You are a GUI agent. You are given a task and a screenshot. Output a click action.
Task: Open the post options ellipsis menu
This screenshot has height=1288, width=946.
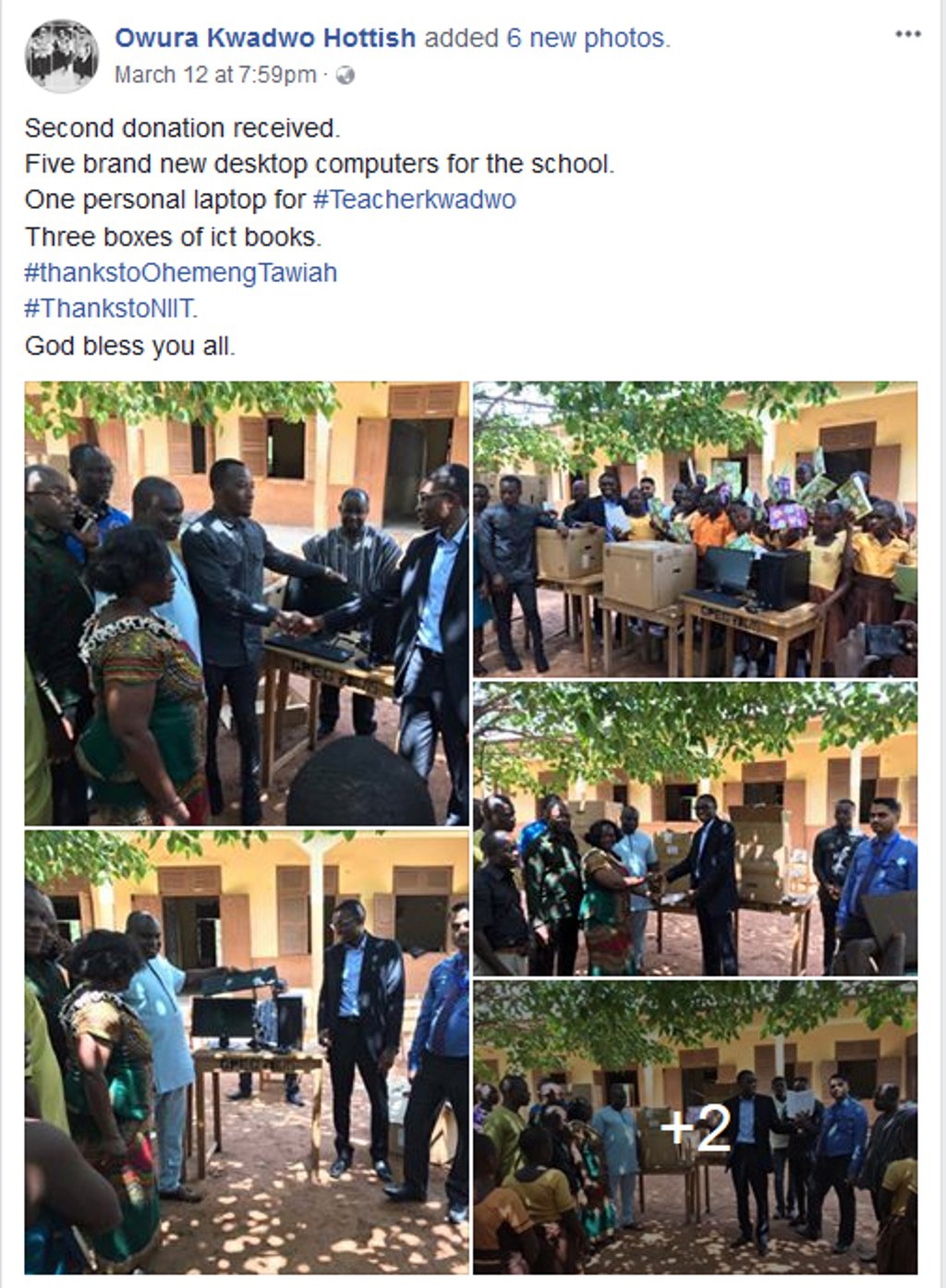pyautogui.click(x=908, y=35)
